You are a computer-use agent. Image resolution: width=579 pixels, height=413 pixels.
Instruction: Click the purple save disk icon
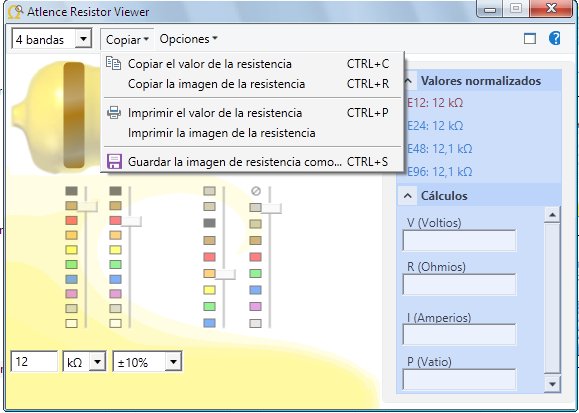114,161
